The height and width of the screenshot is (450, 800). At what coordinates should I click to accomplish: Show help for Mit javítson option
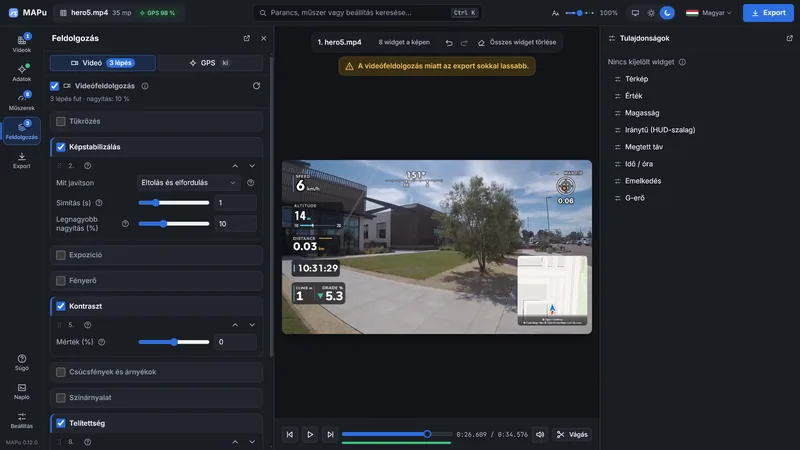251,183
